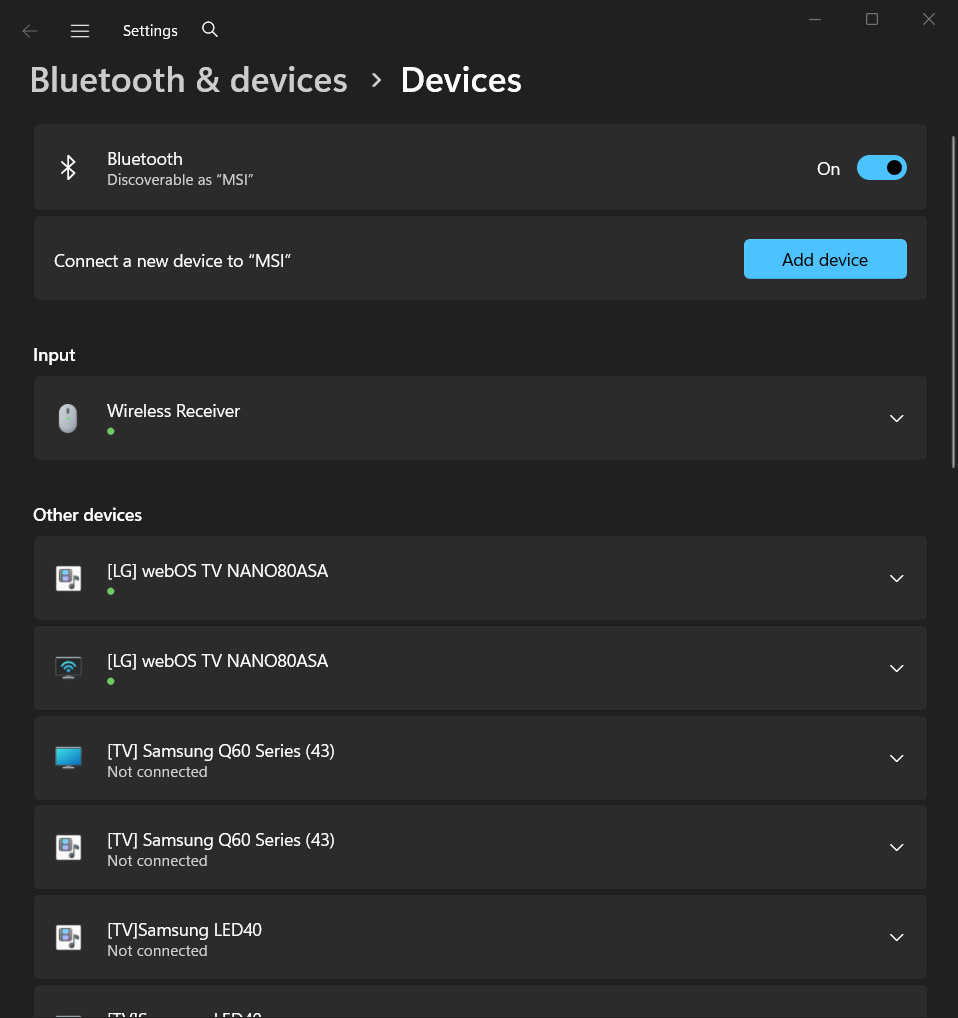This screenshot has height=1018, width=958.
Task: Go to Bluetooth & devices breadcrumb
Action: tap(189, 80)
